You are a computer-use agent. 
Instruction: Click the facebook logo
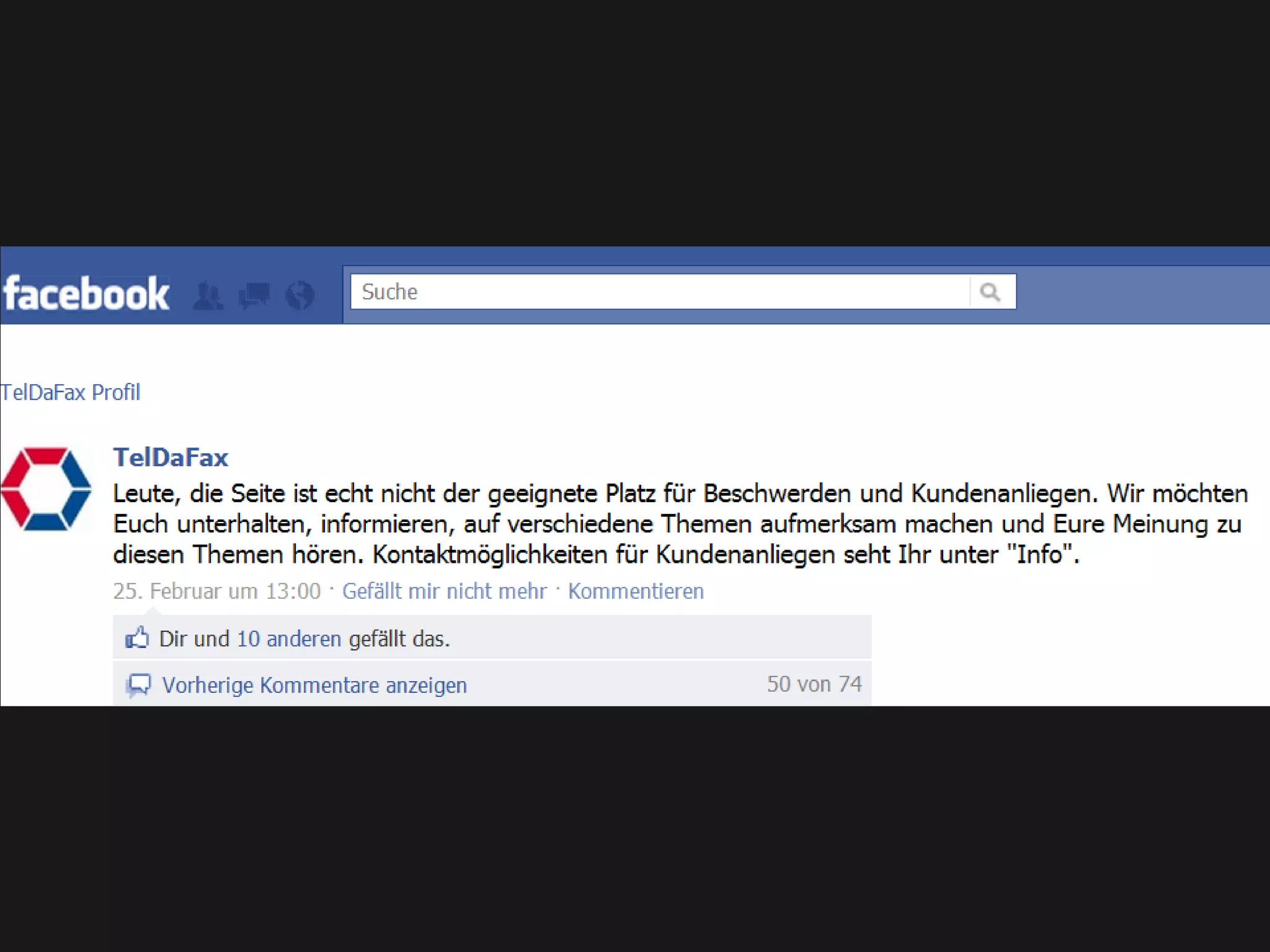[x=86, y=293]
